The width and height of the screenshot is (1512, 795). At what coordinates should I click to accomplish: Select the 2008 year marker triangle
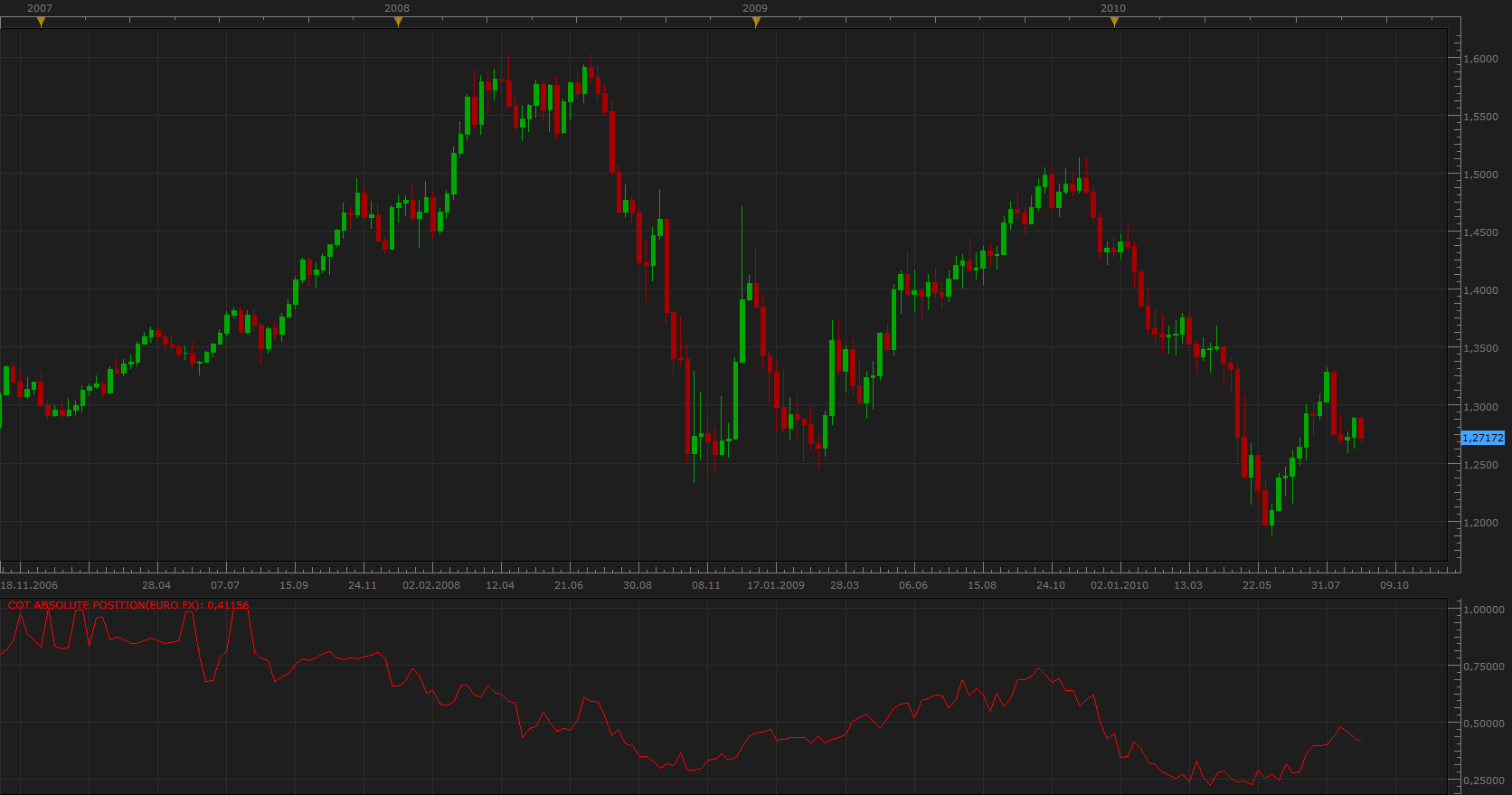tap(398, 22)
